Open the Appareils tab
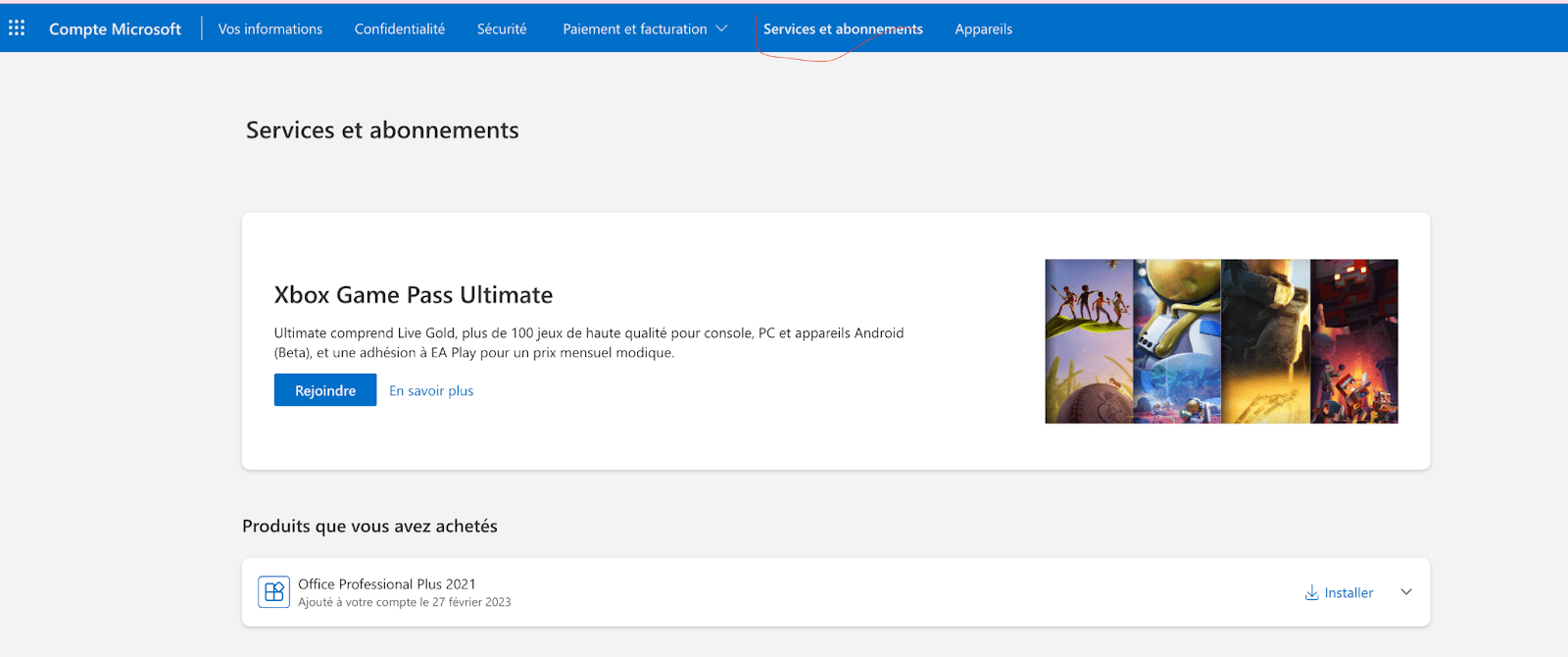This screenshot has height=657, width=1568. pyautogui.click(x=984, y=29)
